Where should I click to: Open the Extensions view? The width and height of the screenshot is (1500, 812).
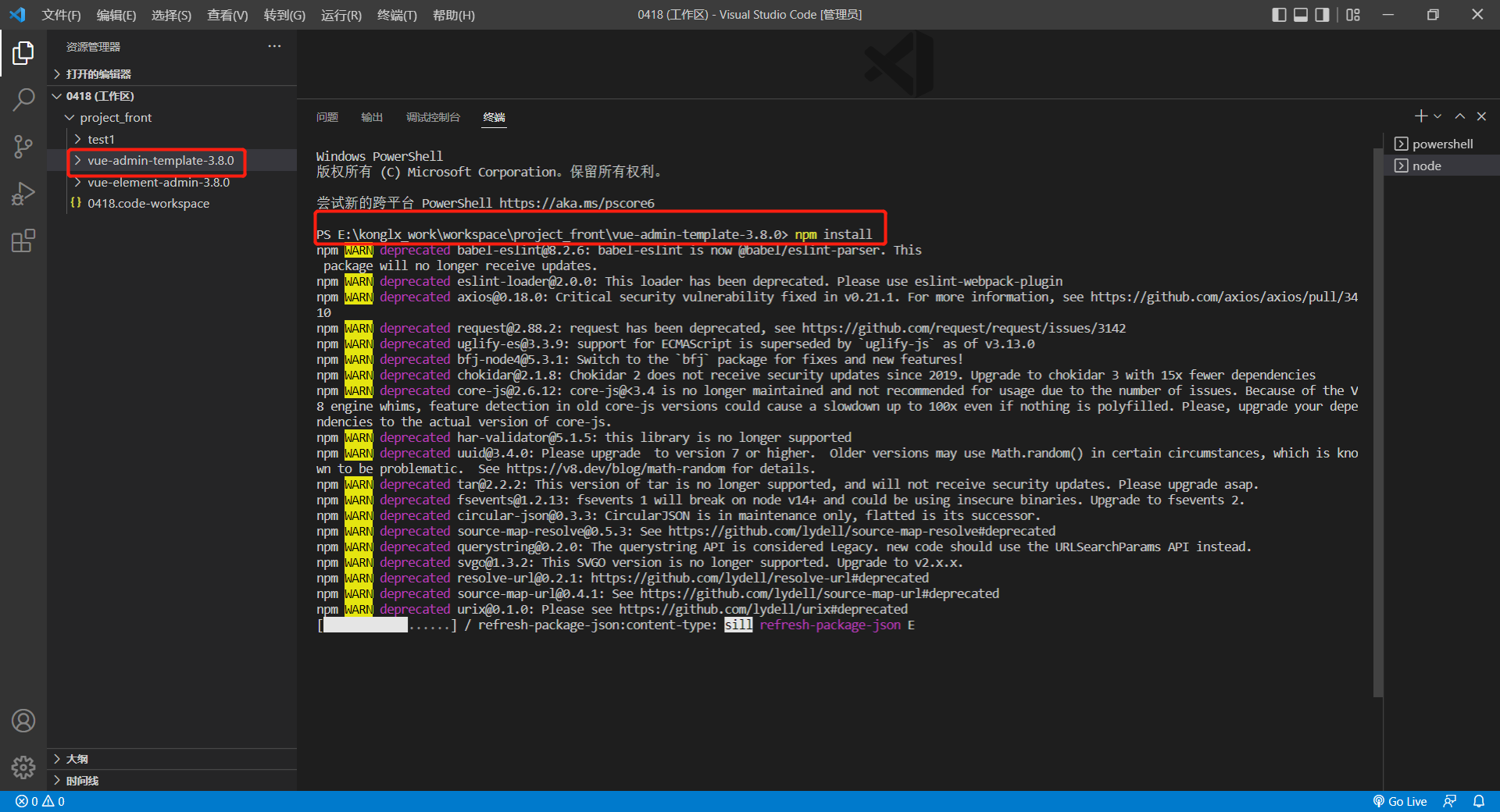tap(23, 240)
